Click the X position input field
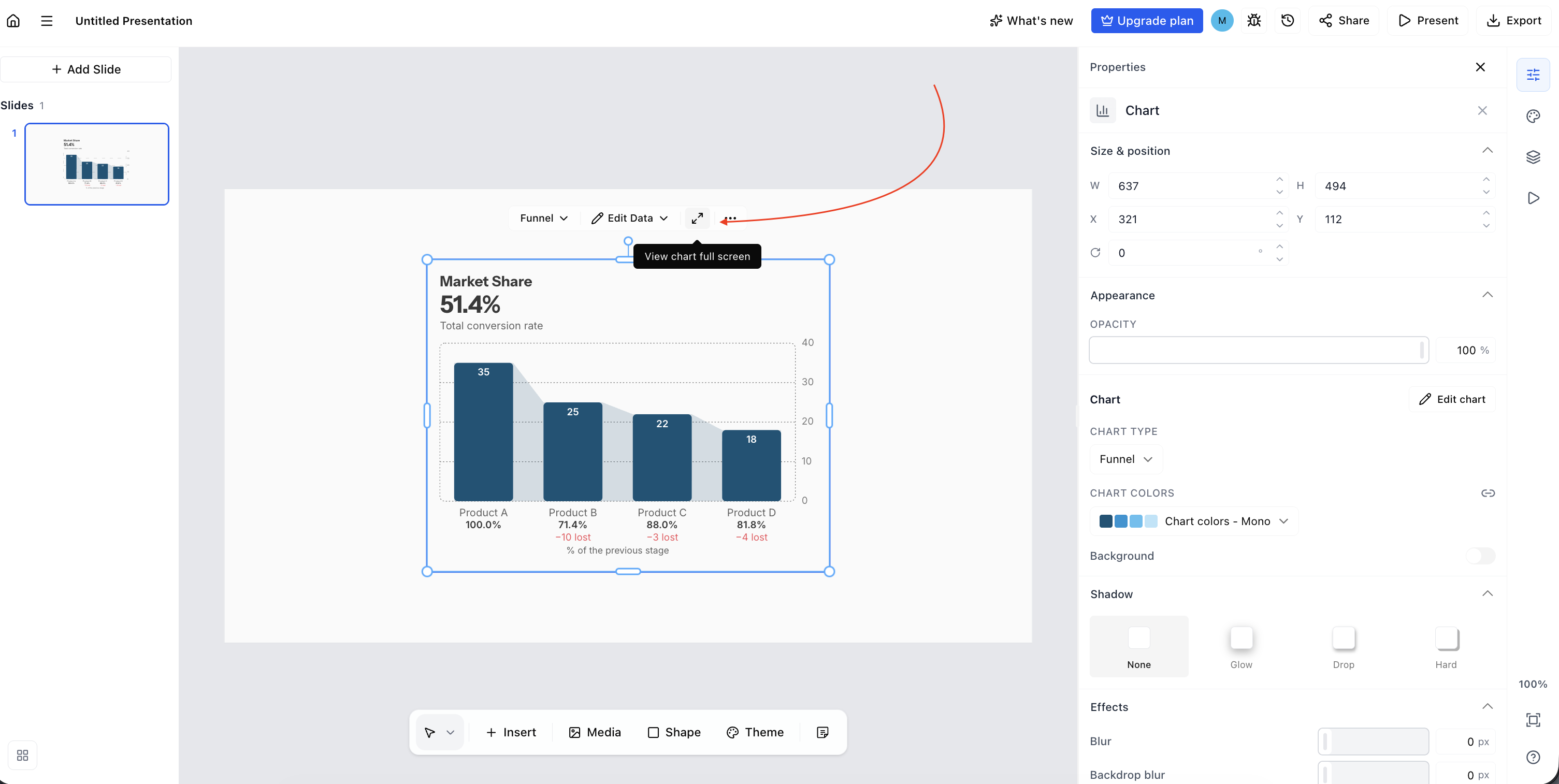Viewport: 1559px width, 784px height. (x=1199, y=219)
